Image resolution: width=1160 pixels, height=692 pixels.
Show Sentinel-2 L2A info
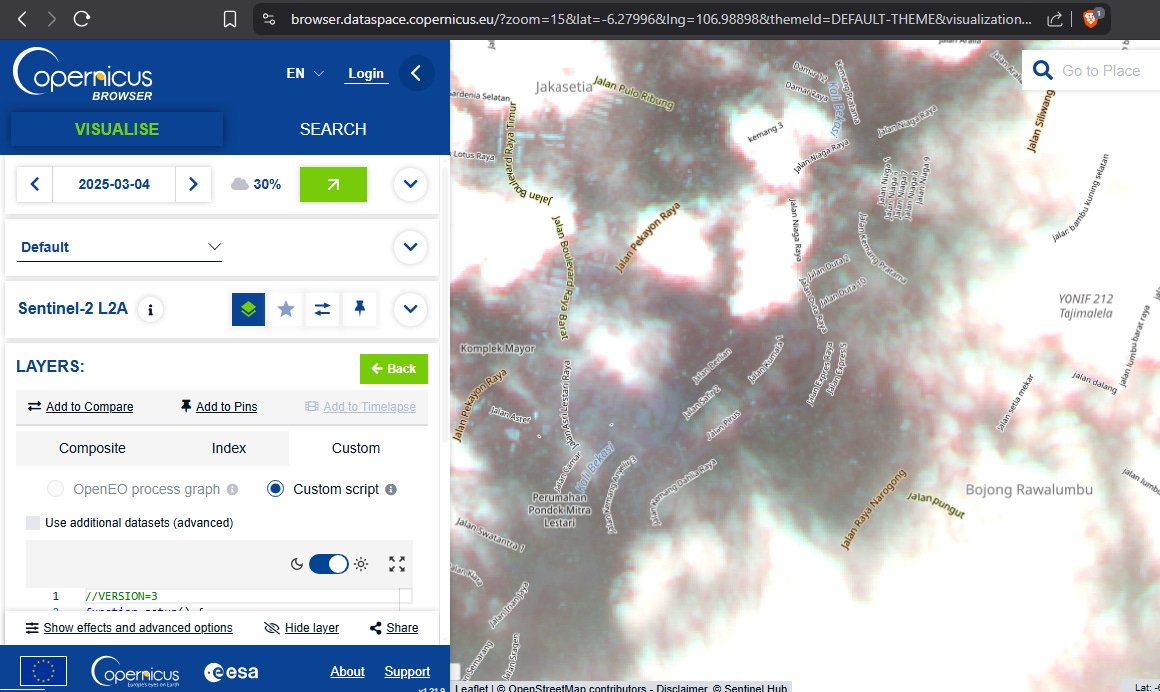(x=150, y=309)
